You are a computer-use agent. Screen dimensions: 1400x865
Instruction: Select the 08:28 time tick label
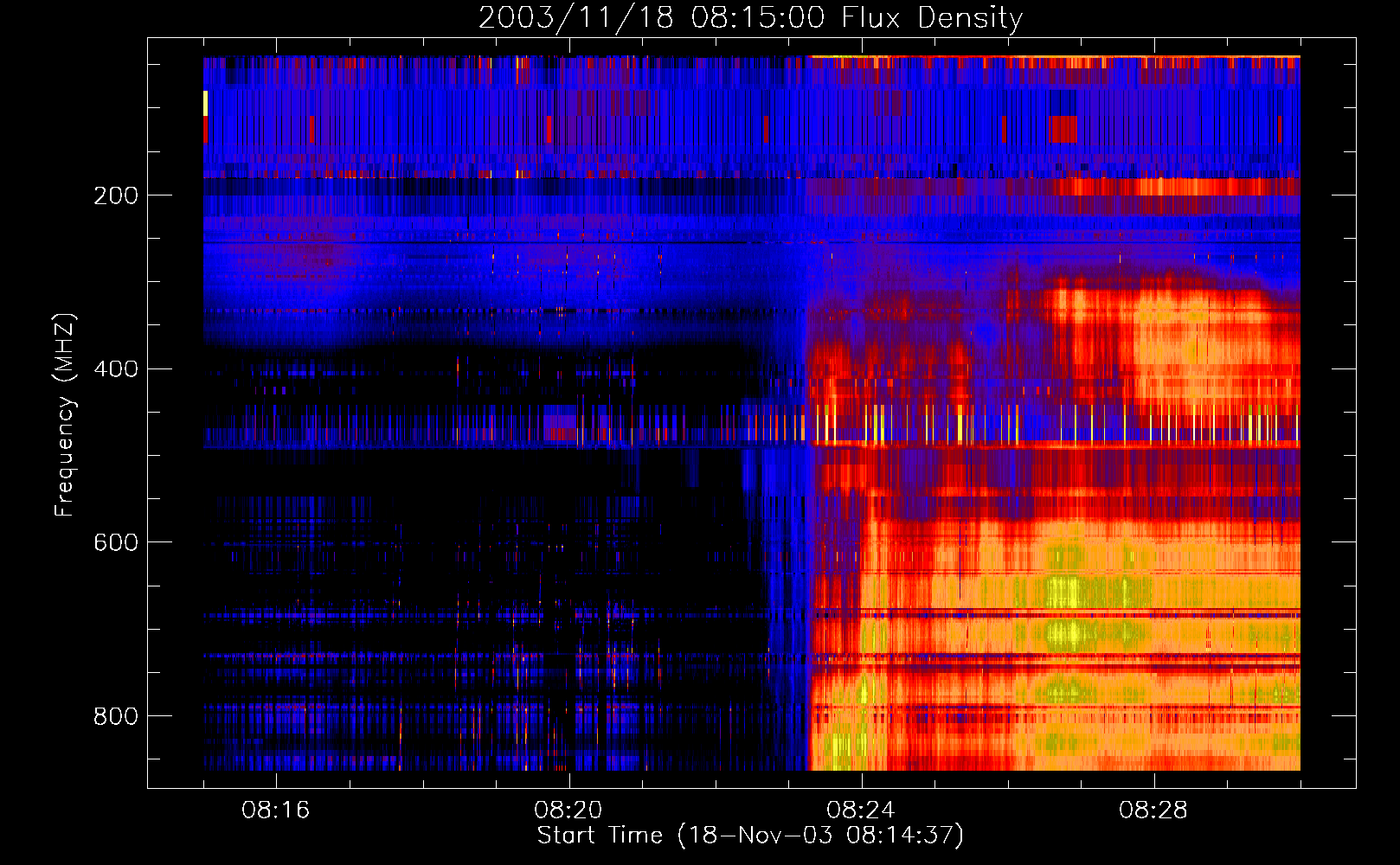1153,811
